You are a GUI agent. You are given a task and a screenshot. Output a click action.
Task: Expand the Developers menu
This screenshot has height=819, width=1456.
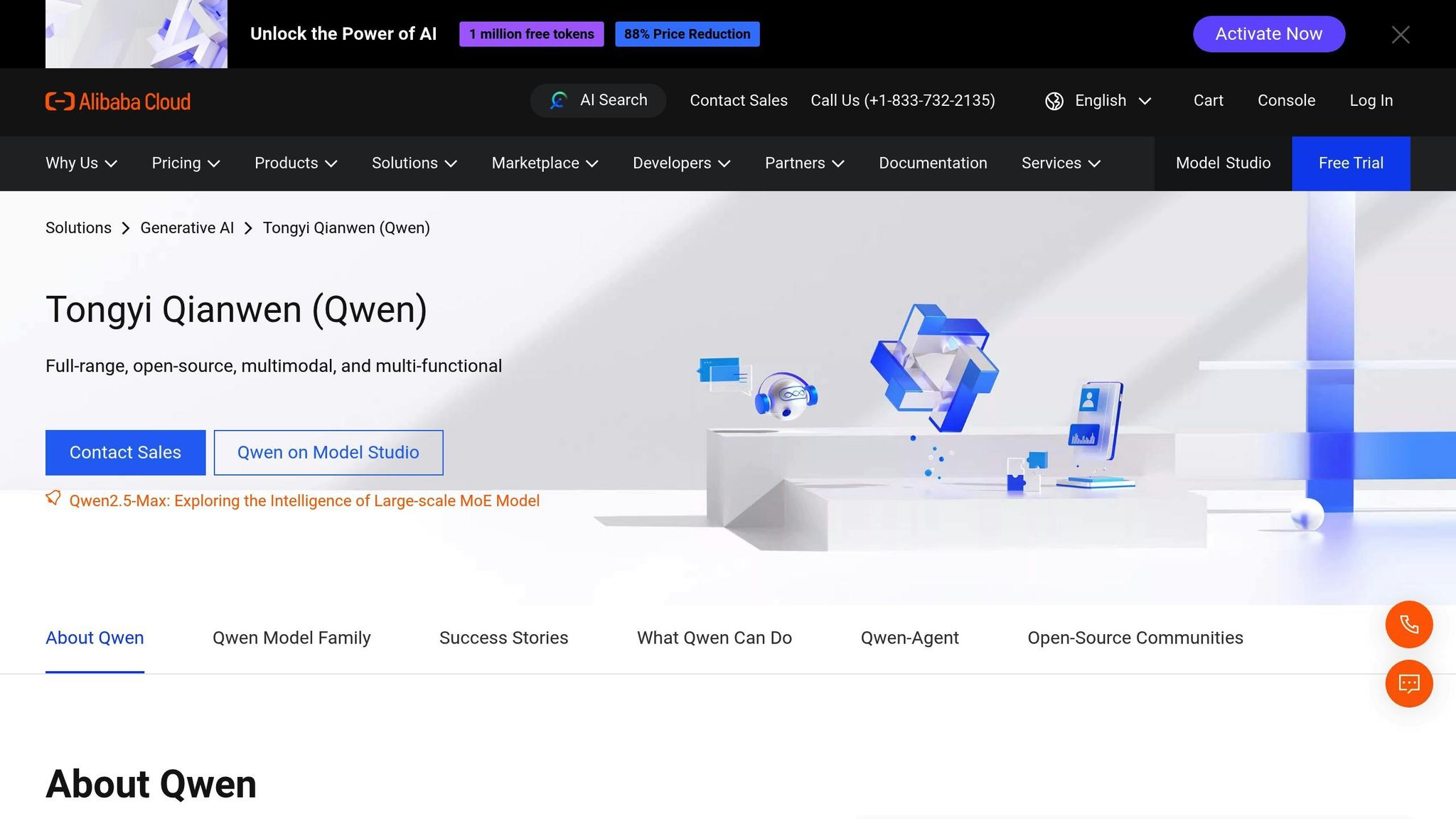click(682, 164)
